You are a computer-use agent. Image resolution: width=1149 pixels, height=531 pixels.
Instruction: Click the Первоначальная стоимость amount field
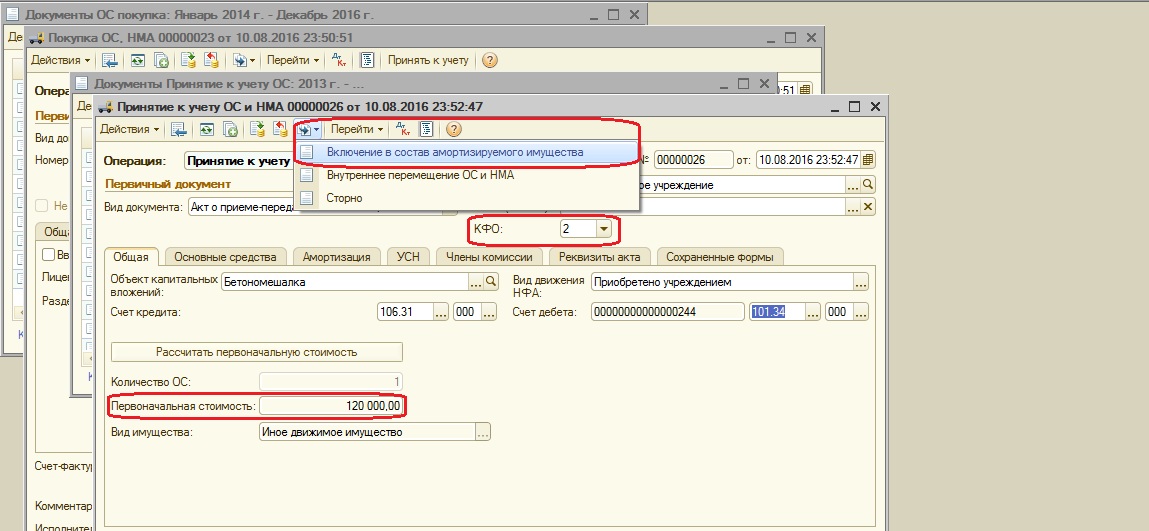point(331,406)
